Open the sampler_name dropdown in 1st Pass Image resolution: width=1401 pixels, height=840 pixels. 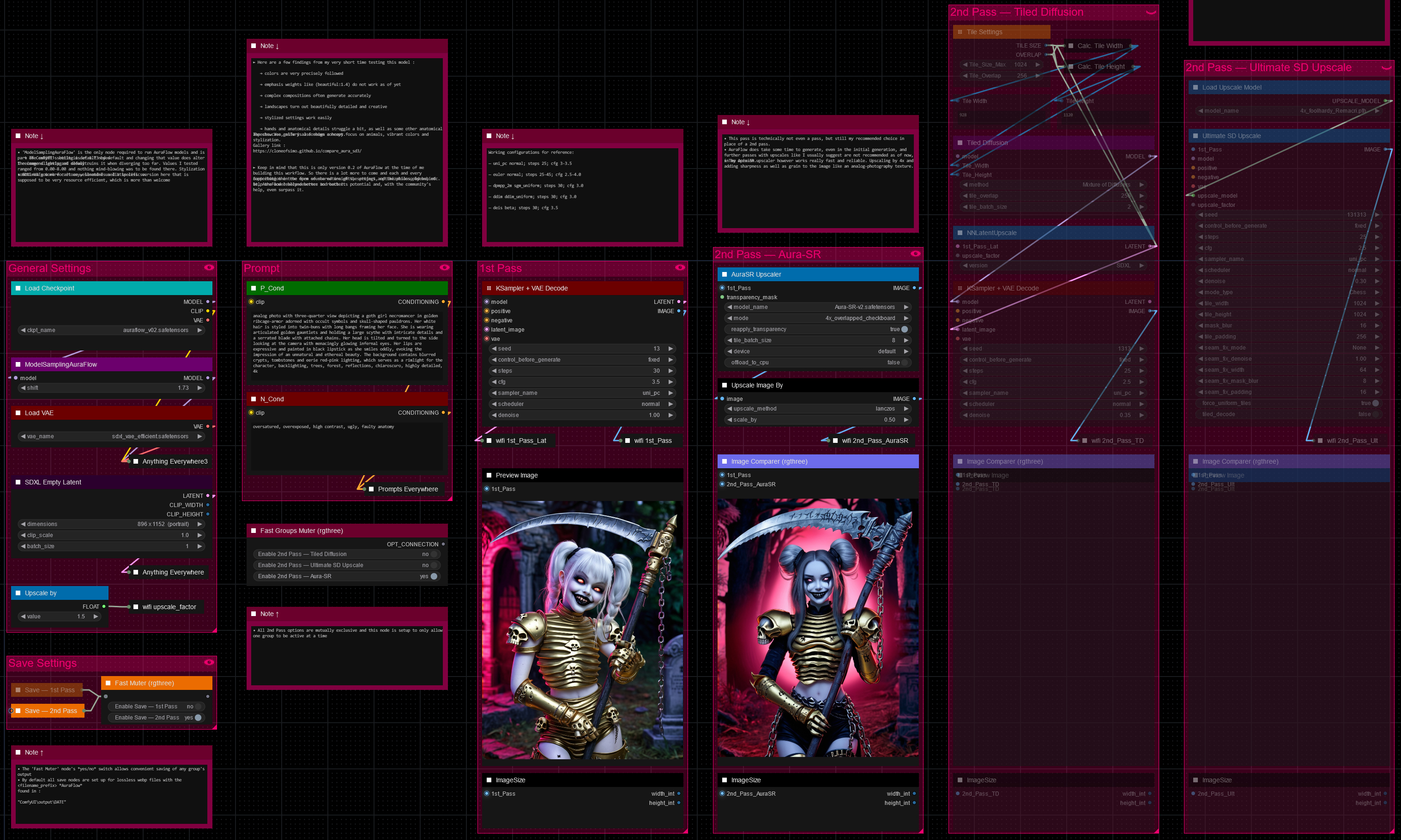582,393
